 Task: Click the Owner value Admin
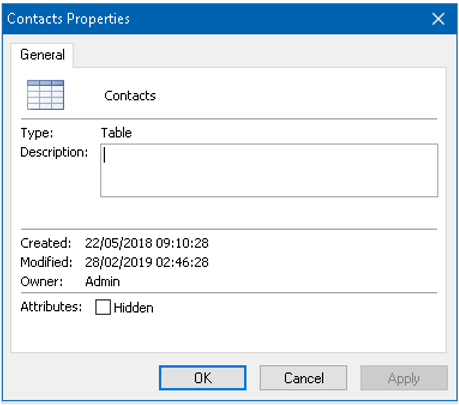[102, 282]
